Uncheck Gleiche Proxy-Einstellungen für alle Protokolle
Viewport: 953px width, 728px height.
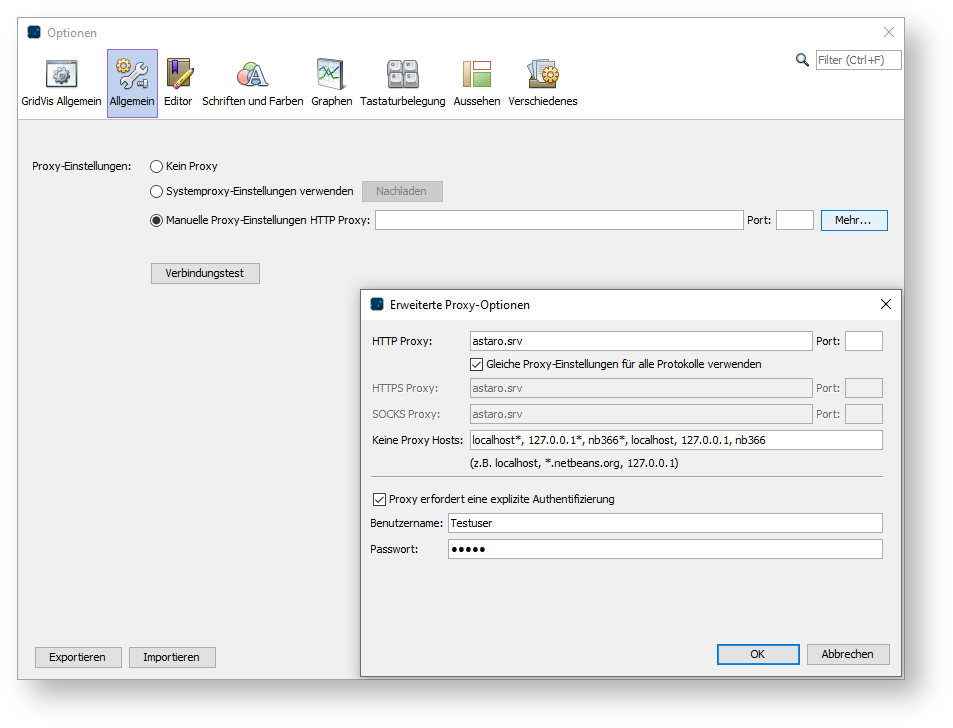coord(477,364)
